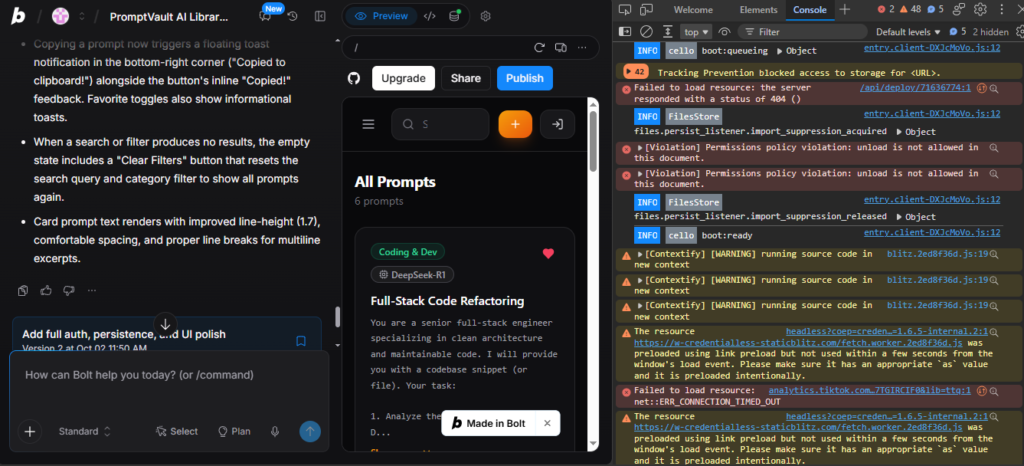Give thumbs up to the response
The height and width of the screenshot is (466, 1024).
[46, 290]
